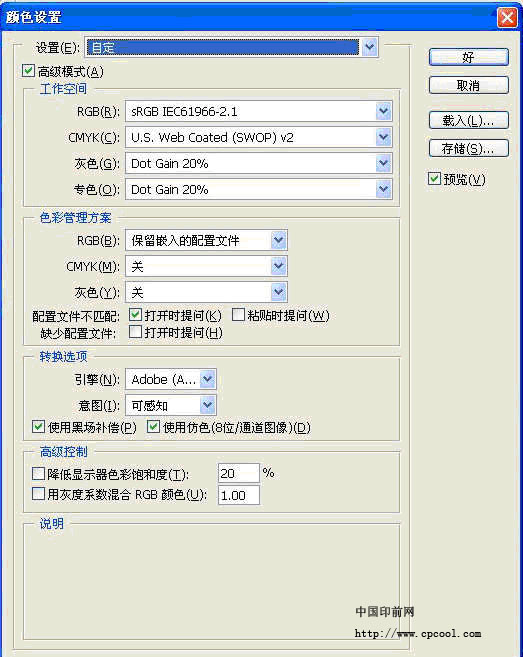Image resolution: width=523 pixels, height=657 pixels.
Task: Click the 好 (OK) button
Action: click(x=469, y=57)
